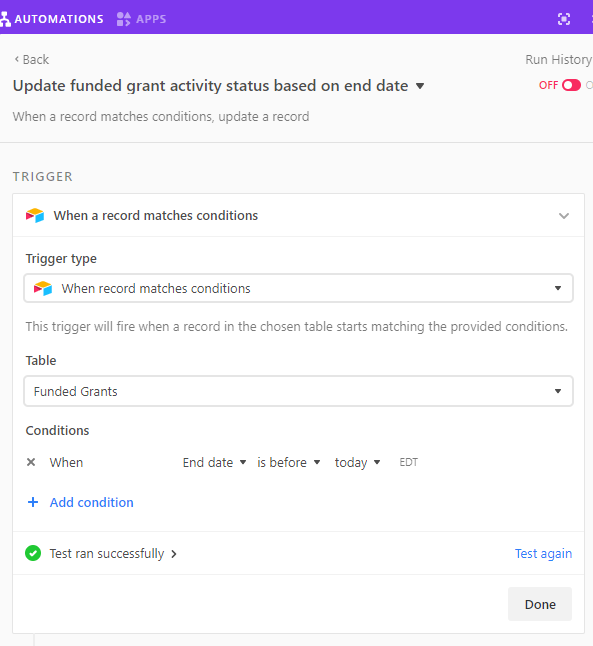Click the Airtable logo in the trigger header
This screenshot has height=646, width=593.
click(x=35, y=215)
